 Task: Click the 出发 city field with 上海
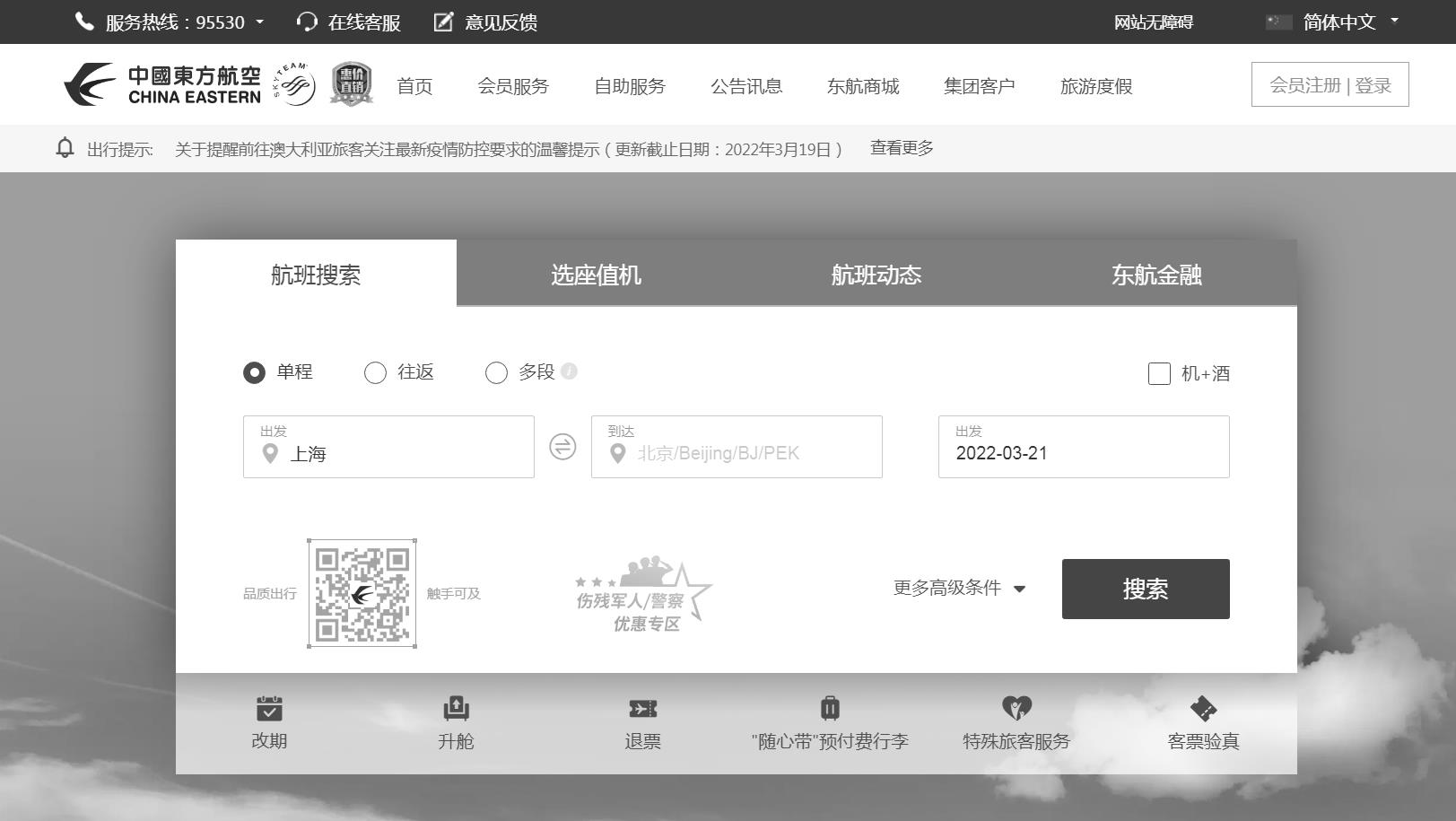[x=388, y=447]
